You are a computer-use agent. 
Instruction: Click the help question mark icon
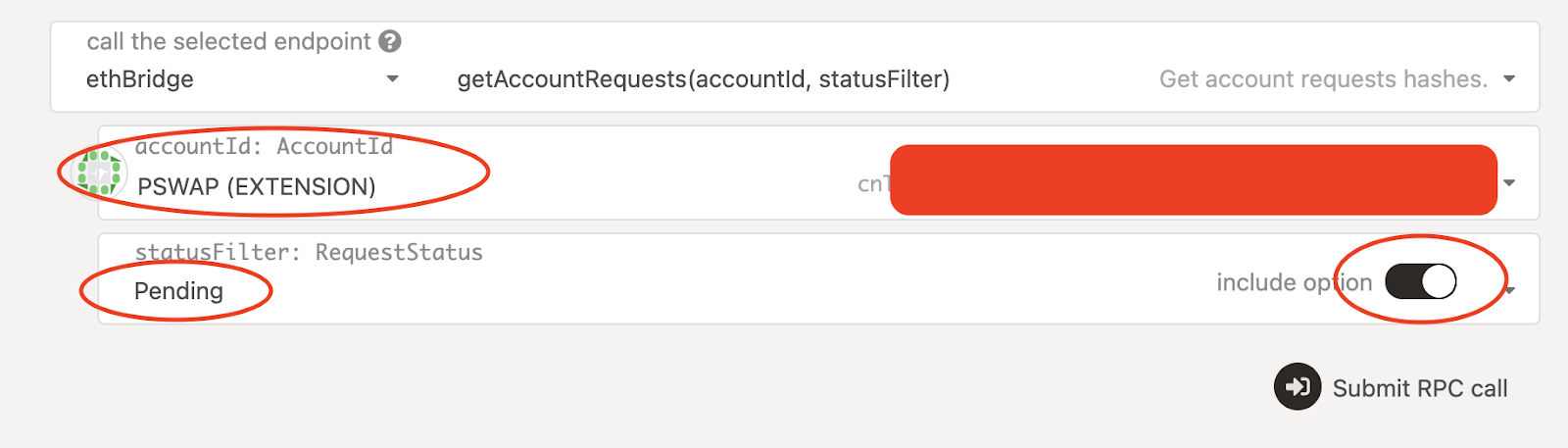(x=390, y=41)
